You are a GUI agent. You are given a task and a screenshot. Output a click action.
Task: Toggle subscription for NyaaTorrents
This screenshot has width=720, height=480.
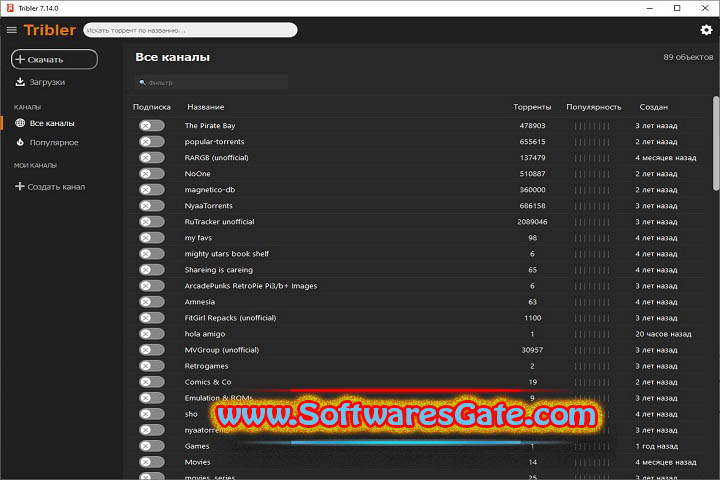(x=152, y=206)
